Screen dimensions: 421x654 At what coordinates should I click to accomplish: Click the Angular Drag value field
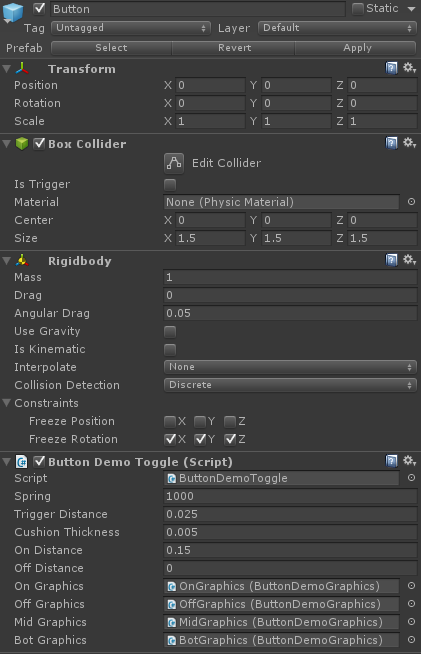pyautogui.click(x=290, y=313)
